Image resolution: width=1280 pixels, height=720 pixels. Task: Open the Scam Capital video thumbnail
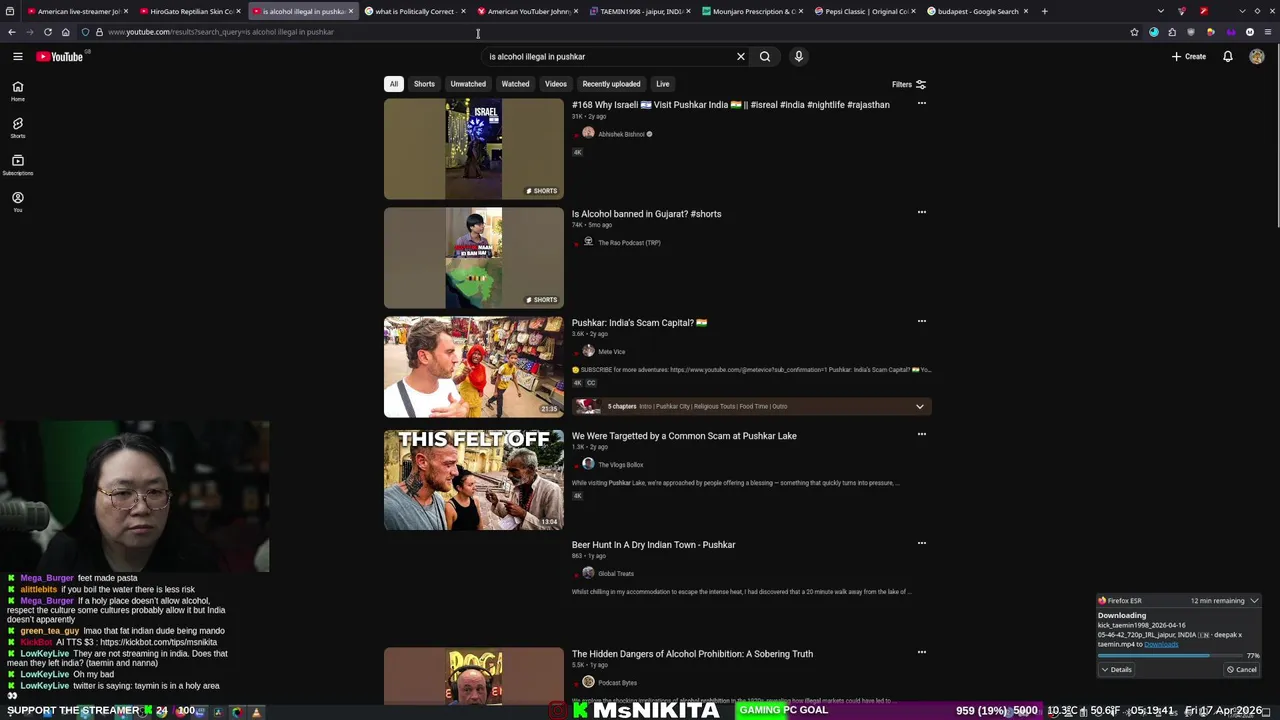tap(474, 367)
